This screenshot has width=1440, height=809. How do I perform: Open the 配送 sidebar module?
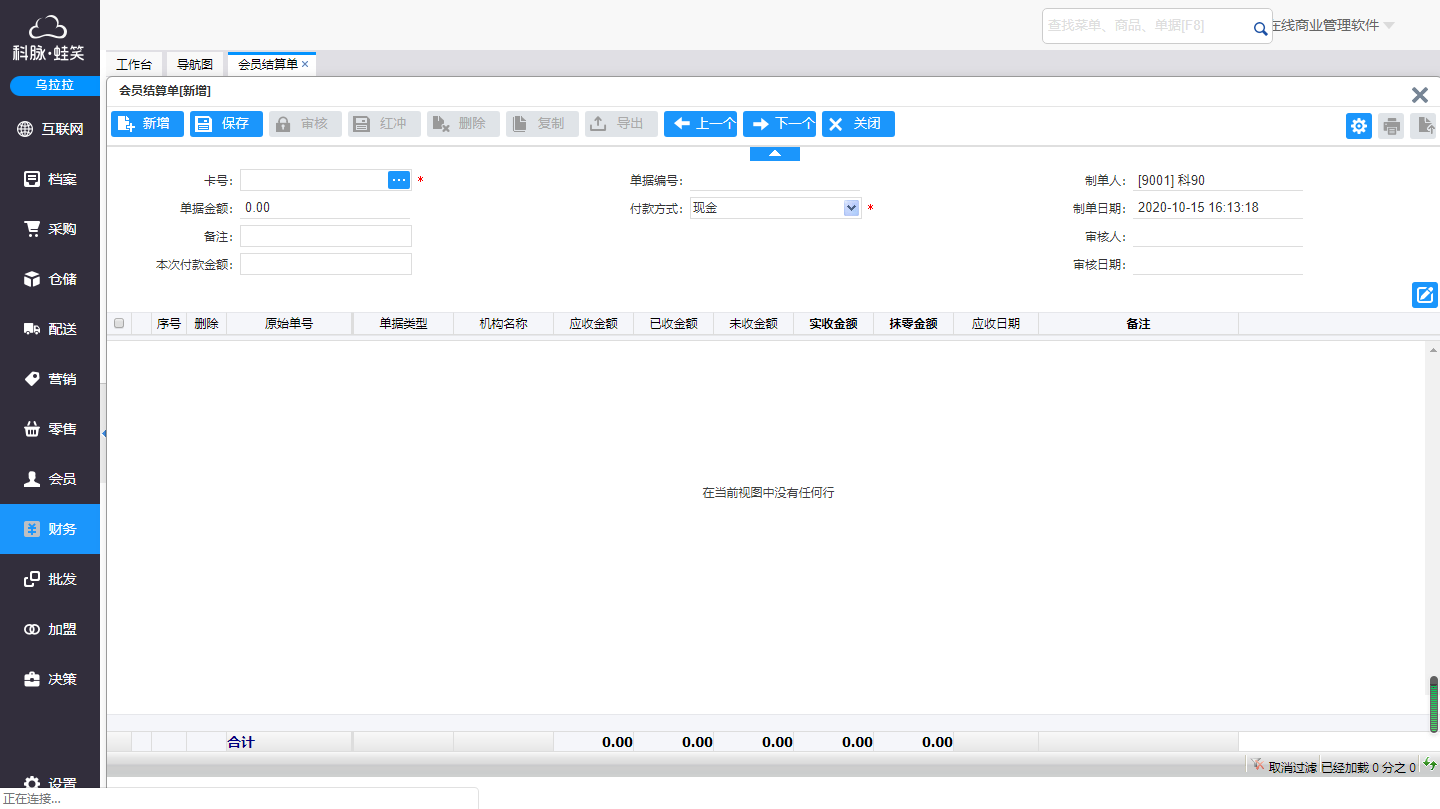tap(50, 329)
